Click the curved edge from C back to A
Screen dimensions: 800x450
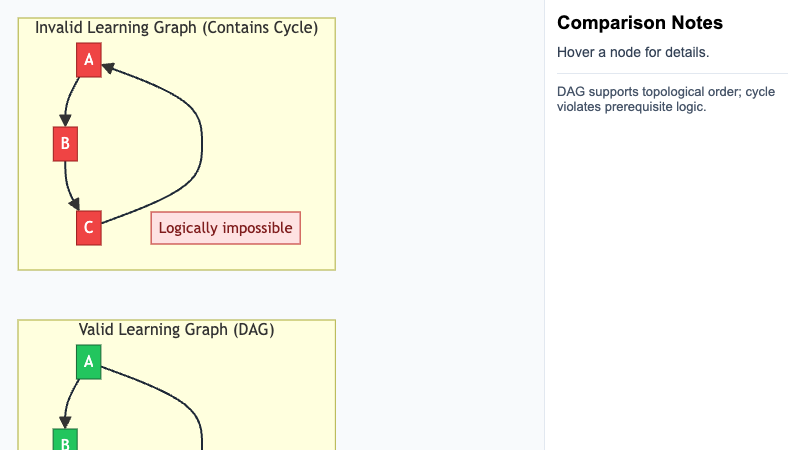[202, 144]
